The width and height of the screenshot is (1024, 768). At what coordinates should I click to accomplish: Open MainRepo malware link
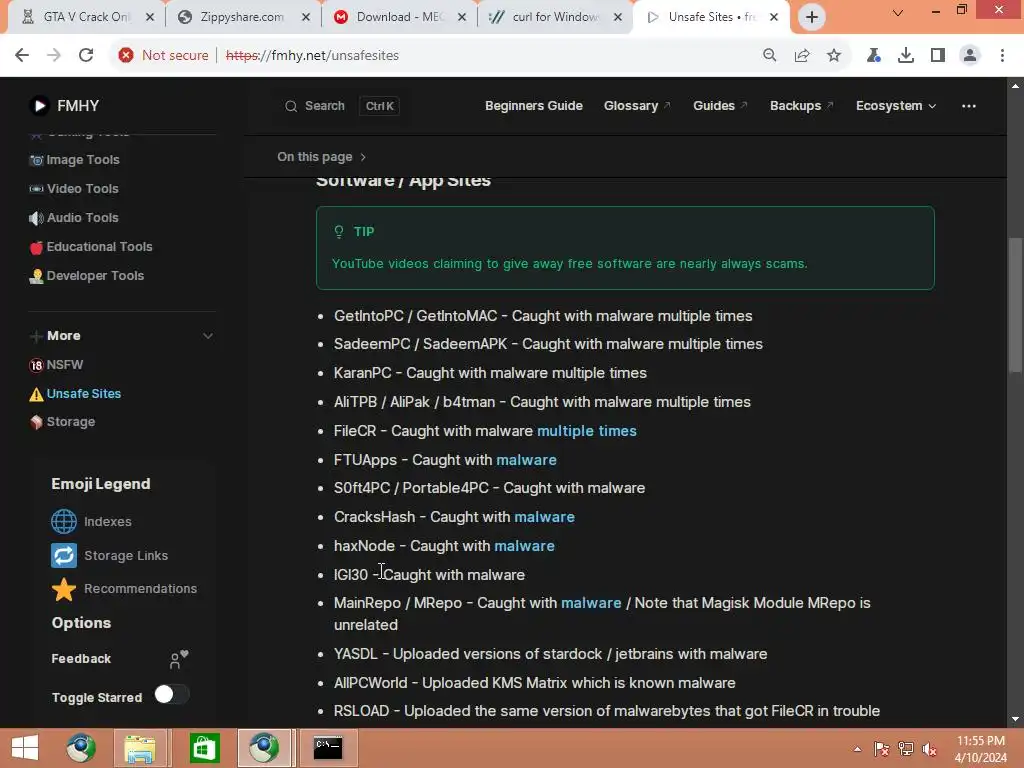pyautogui.click(x=591, y=603)
